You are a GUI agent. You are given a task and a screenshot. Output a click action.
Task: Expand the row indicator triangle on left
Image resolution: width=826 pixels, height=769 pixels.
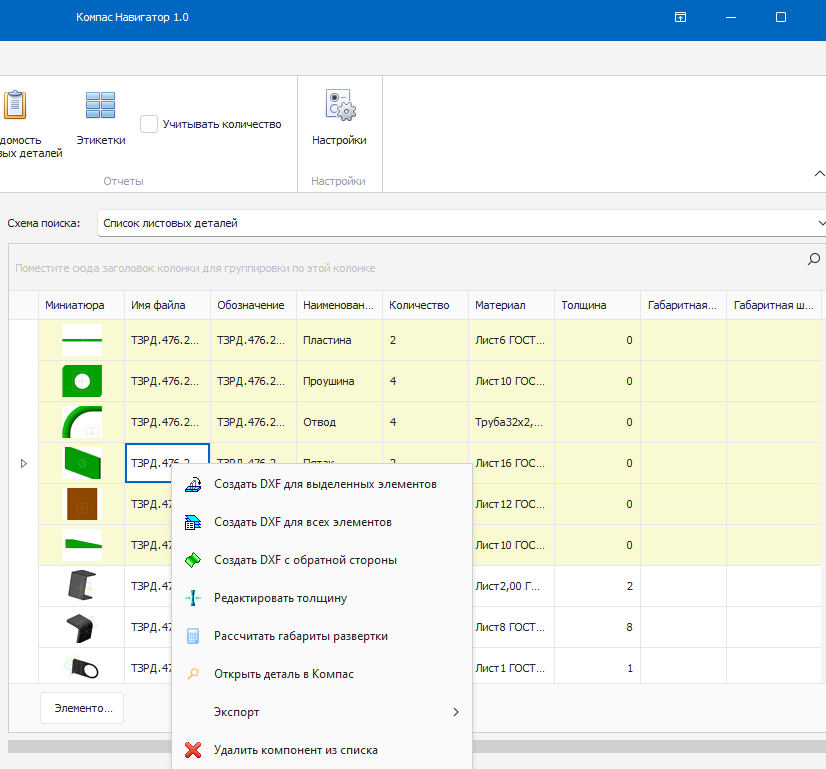click(24, 463)
